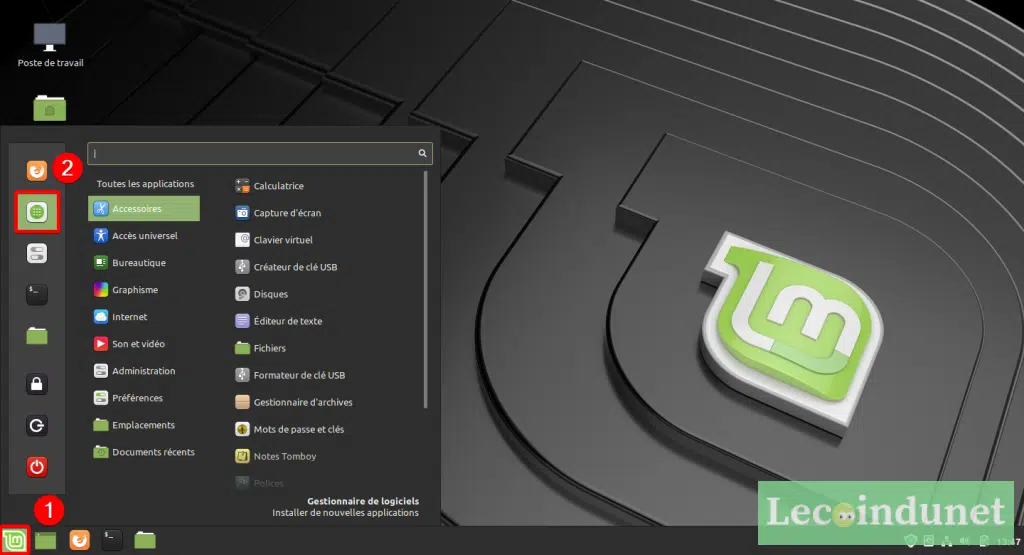This screenshot has height=555, width=1024.
Task: Click the show desktop icon on the panel
Action: pos(46,541)
